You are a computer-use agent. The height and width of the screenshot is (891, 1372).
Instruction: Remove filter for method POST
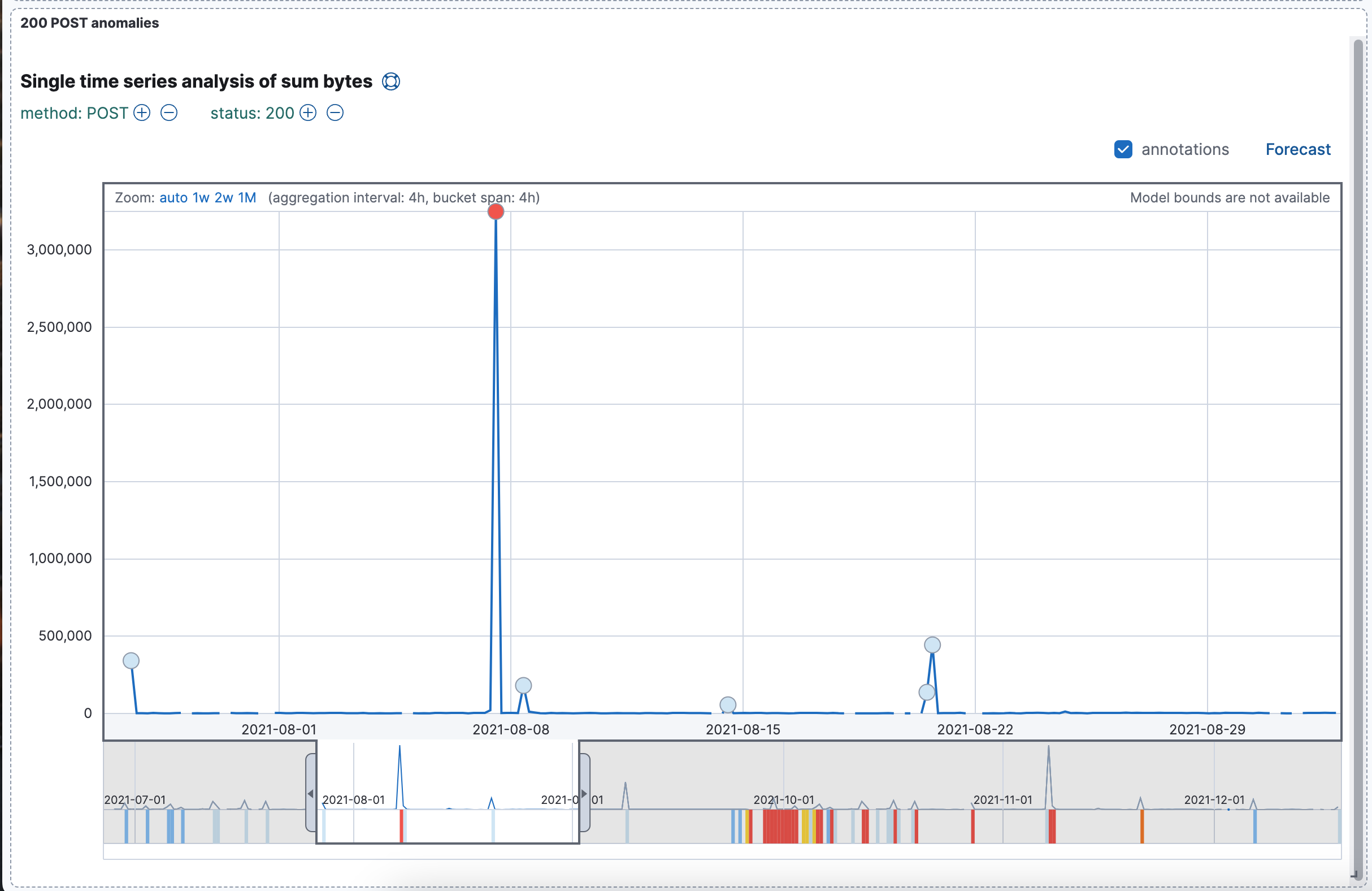(169, 113)
